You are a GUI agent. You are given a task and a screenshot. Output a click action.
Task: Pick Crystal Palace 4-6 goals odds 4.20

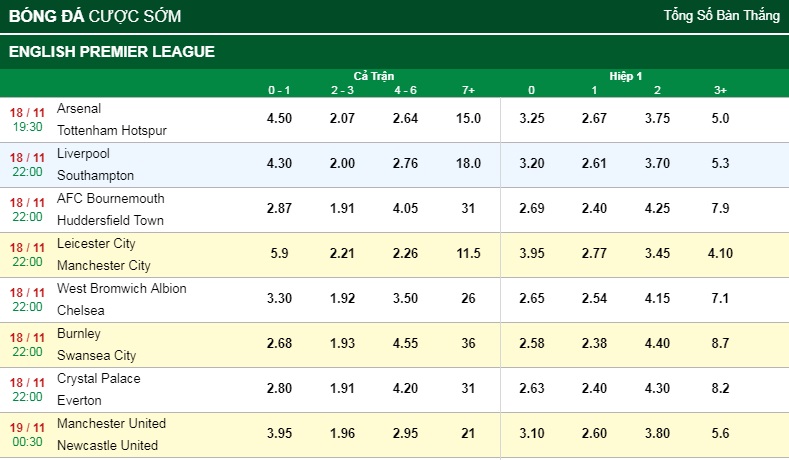405,389
